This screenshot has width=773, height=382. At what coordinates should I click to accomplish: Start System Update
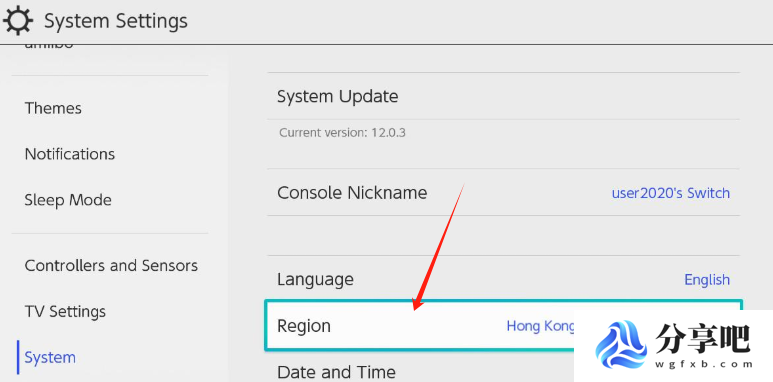[x=503, y=96]
